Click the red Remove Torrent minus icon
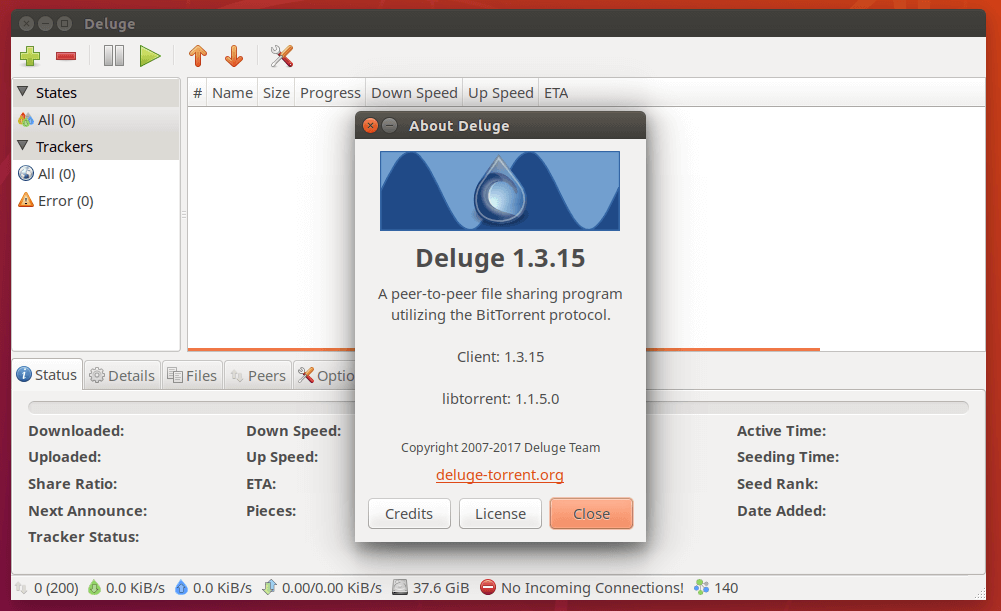Viewport: 1001px width, 611px height. (x=66, y=57)
